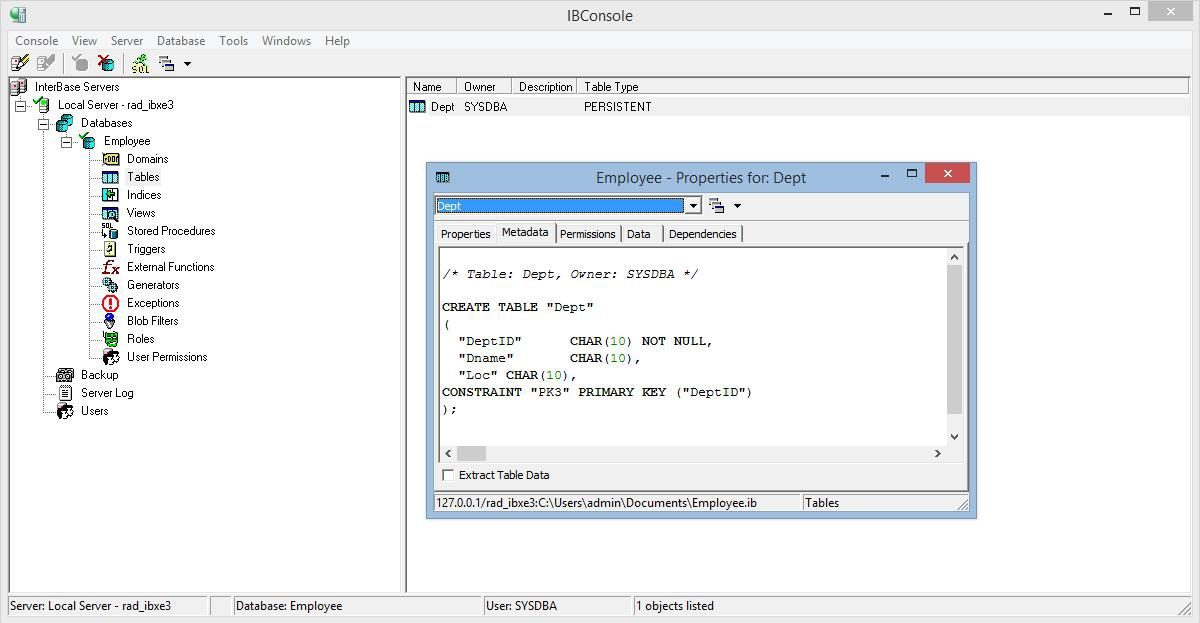Click the CREATE TABLE "Dept" line
The image size is (1200, 623).
pyautogui.click(x=518, y=307)
